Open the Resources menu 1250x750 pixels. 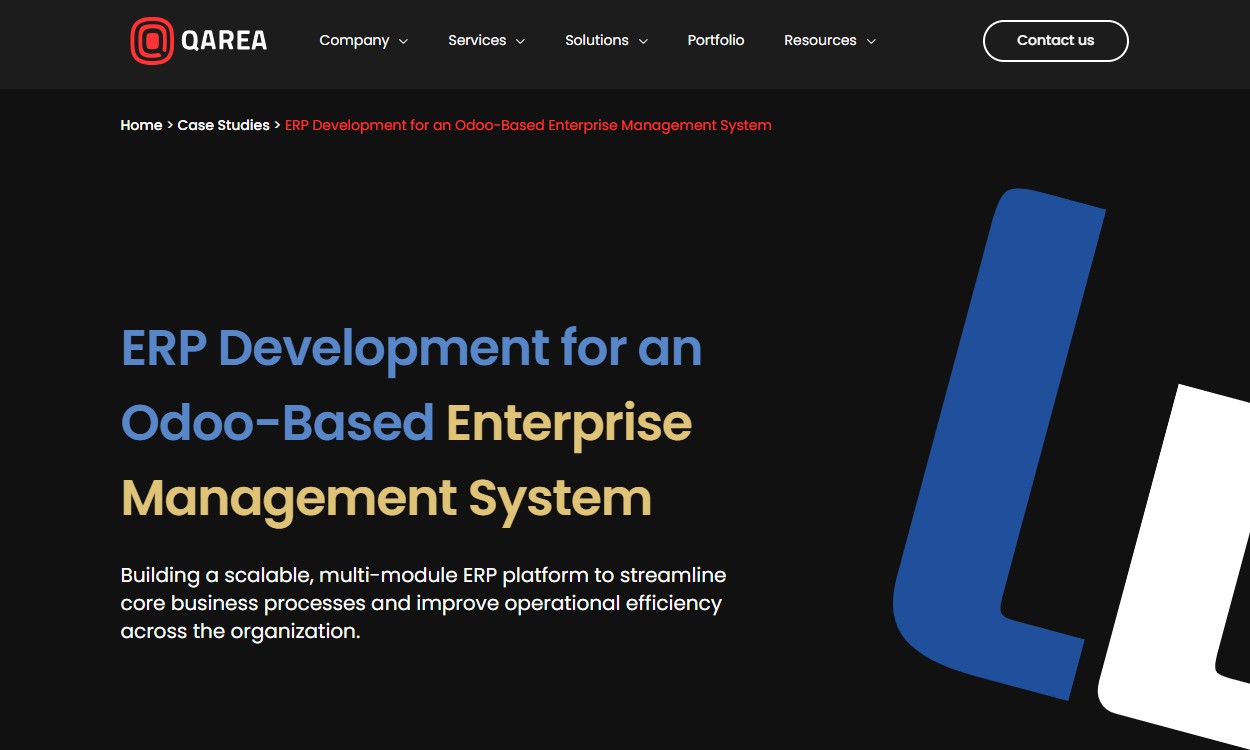[820, 41]
